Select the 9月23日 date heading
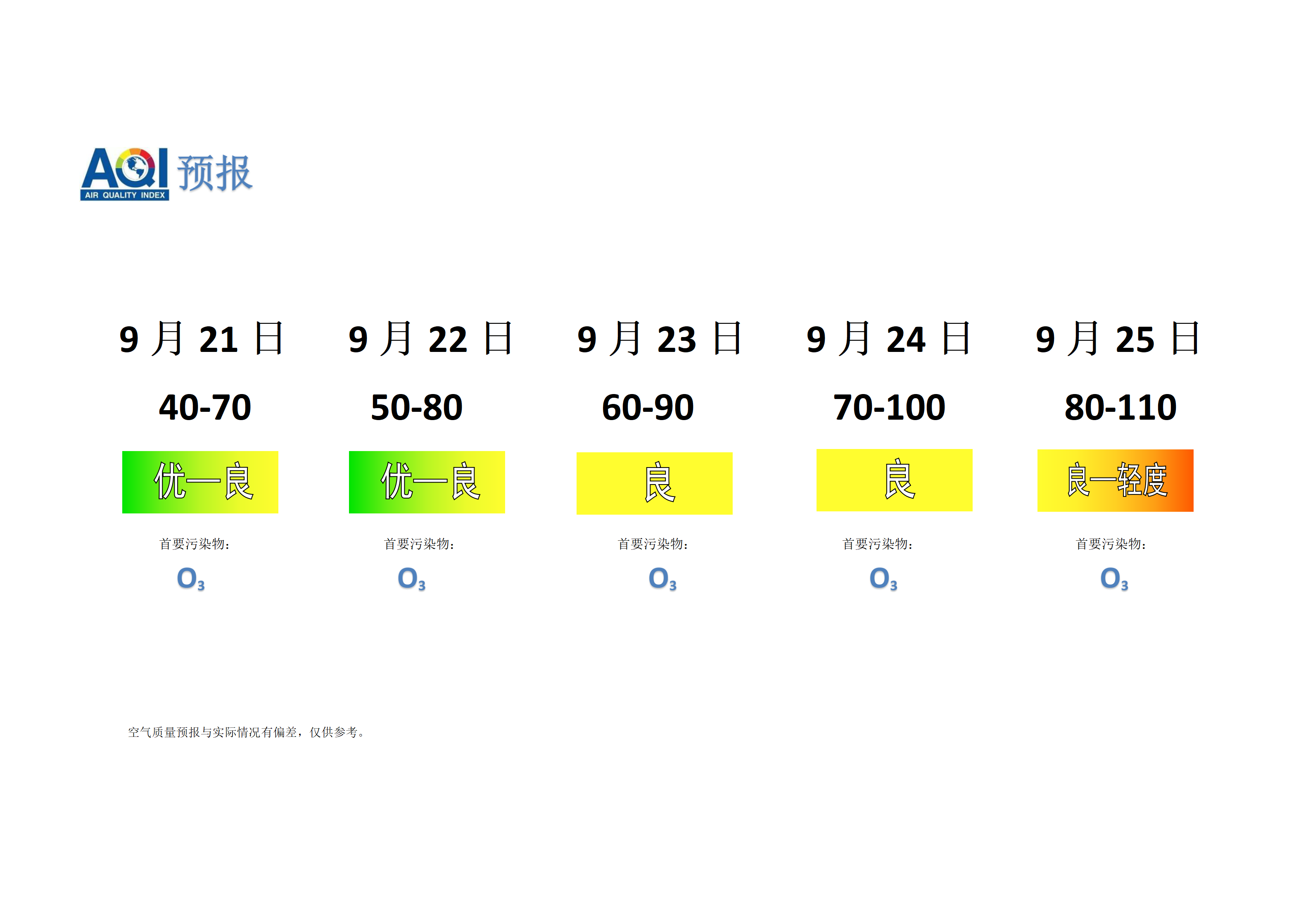Viewport: 1308px width, 924px height. pos(659,339)
